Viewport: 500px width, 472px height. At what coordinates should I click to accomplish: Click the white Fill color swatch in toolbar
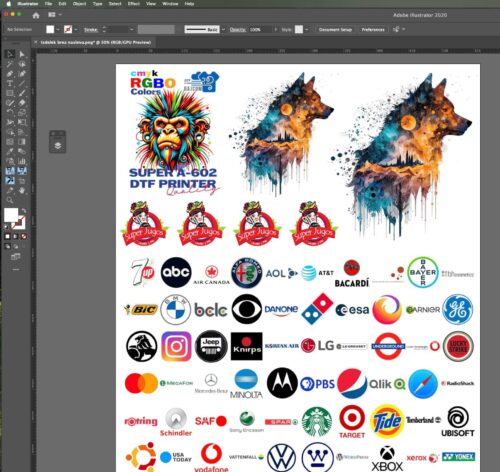tap(11, 215)
